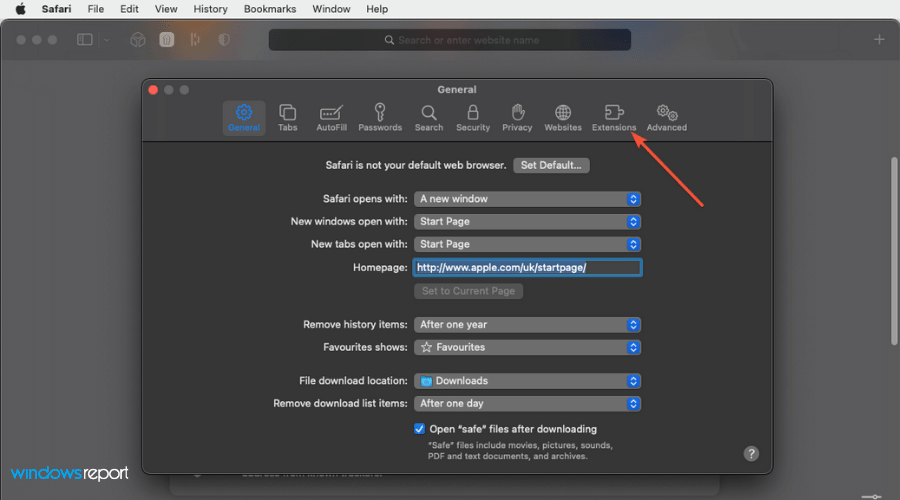Open the Websites preferences pane
This screenshot has height=500, width=900.
click(562, 118)
